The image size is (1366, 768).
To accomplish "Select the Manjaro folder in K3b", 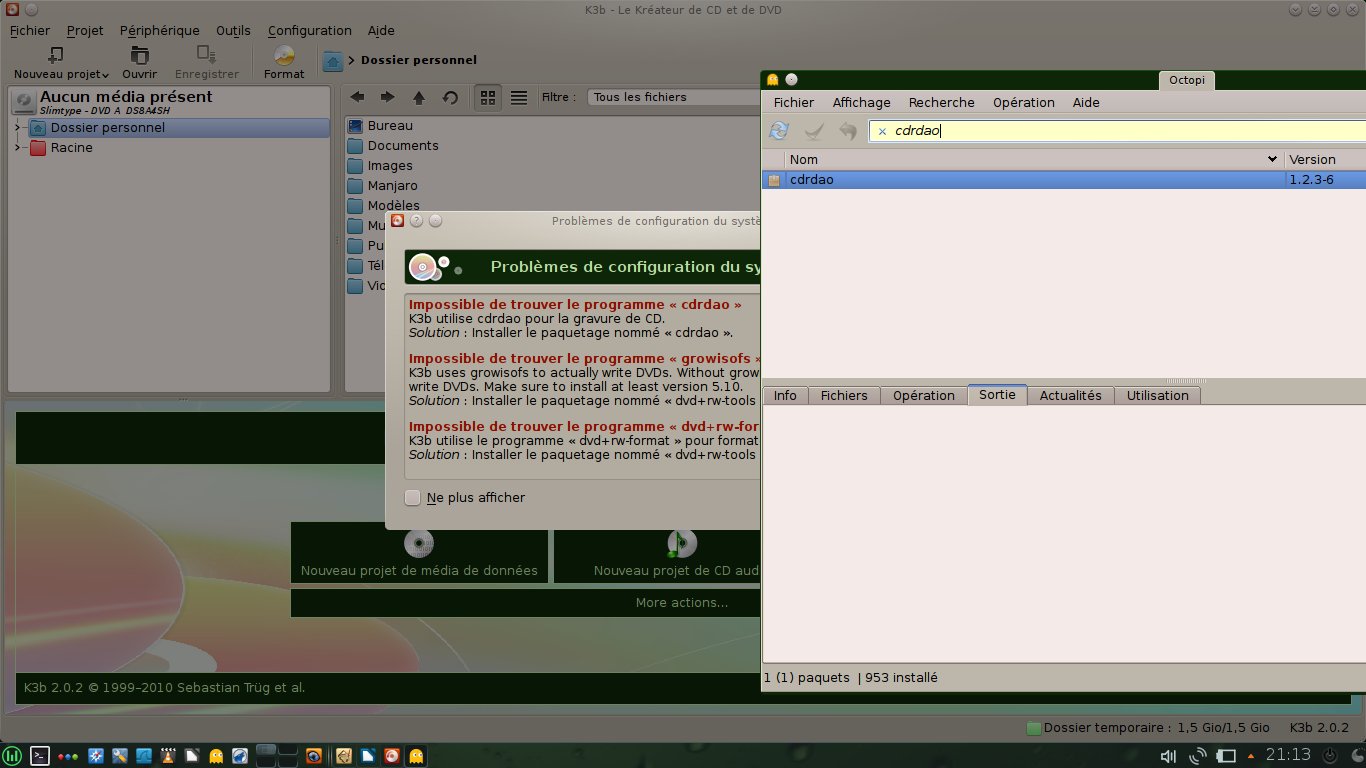I will [383, 185].
